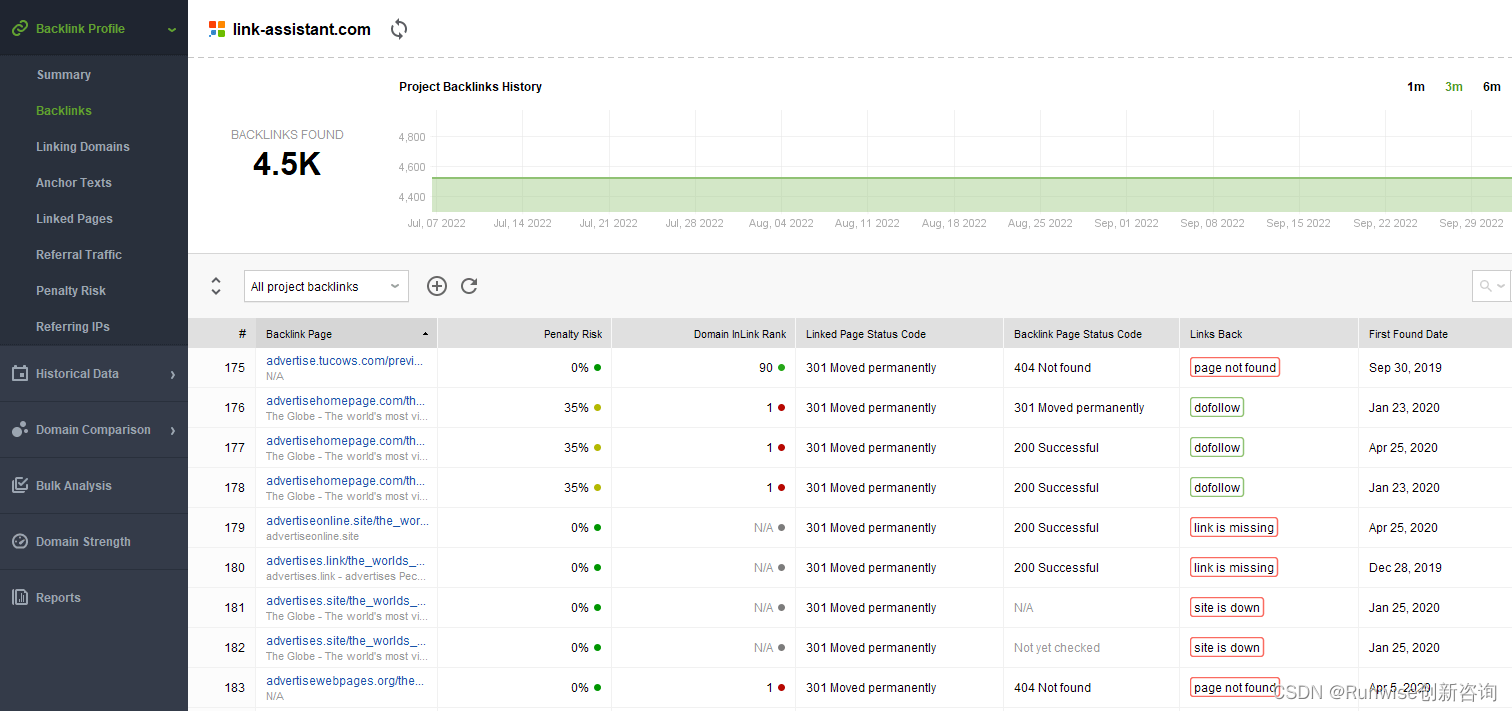
Task: Open Bulk Analysis module
Action: 74,486
